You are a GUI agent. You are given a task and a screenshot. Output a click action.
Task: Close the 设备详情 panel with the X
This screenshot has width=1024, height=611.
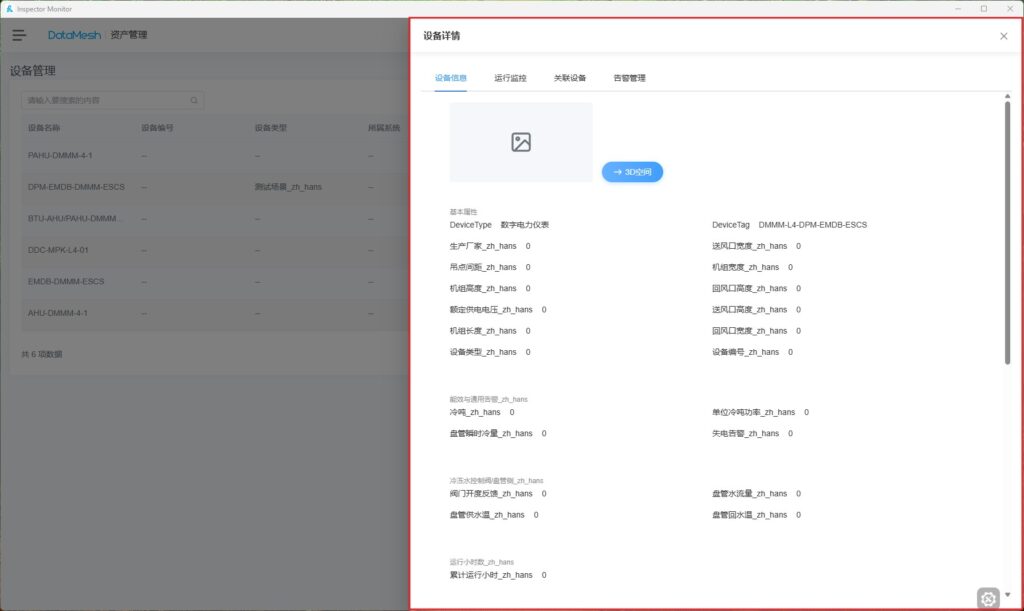[x=1003, y=36]
